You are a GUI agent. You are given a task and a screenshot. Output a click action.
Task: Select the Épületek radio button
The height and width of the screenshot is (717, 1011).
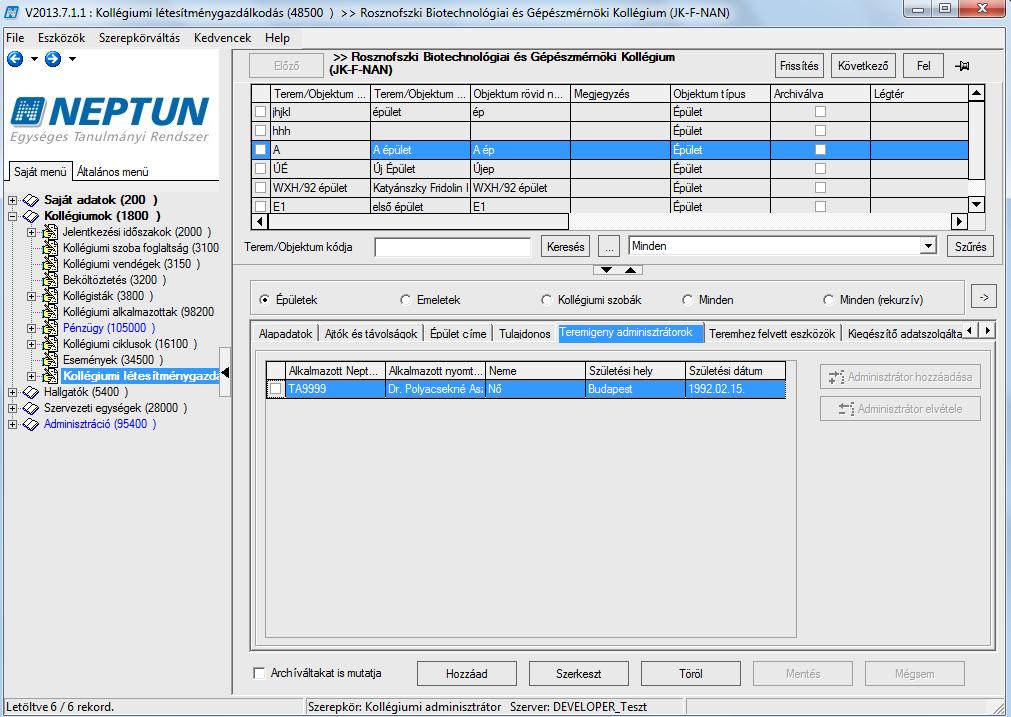264,300
